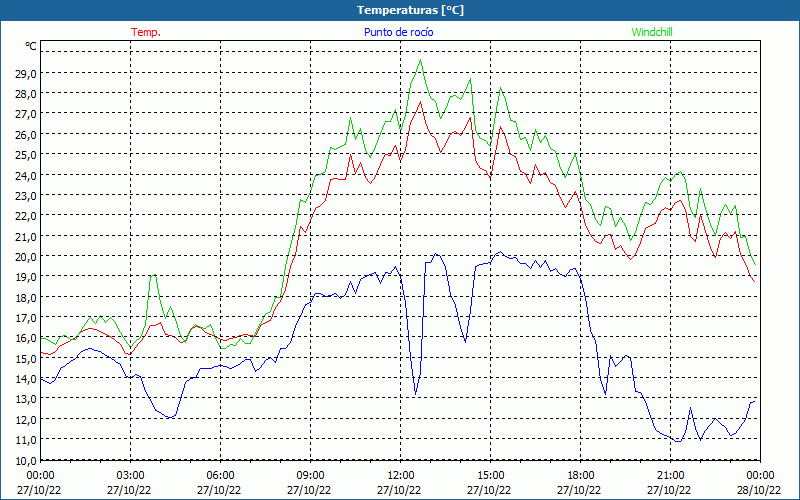The width and height of the screenshot is (800, 500).
Task: Click the 12,0 y-axis value
Action: tap(26, 419)
